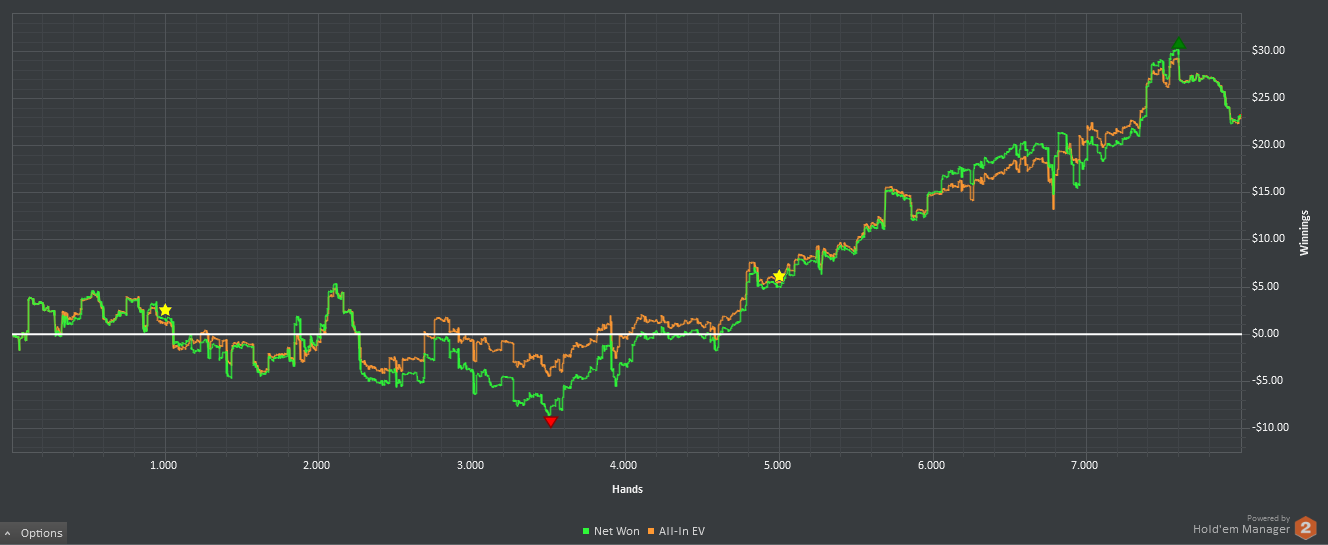The width and height of the screenshot is (1328, 545).
Task: Click the Hold'em Manager 2 logo icon
Action: pos(1306,527)
